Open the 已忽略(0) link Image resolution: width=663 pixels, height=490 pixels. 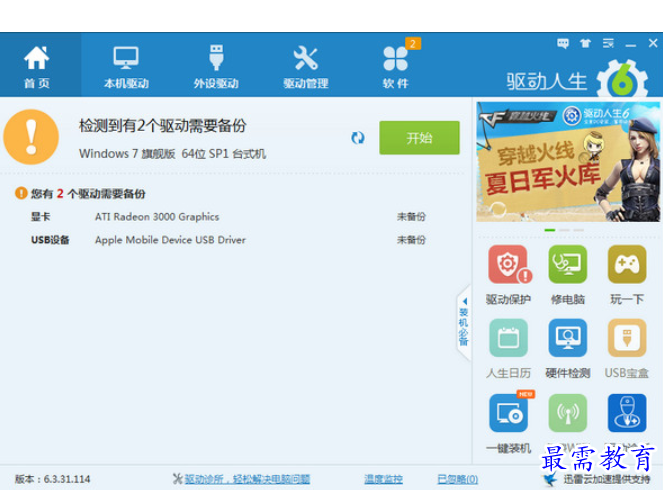coord(458,479)
